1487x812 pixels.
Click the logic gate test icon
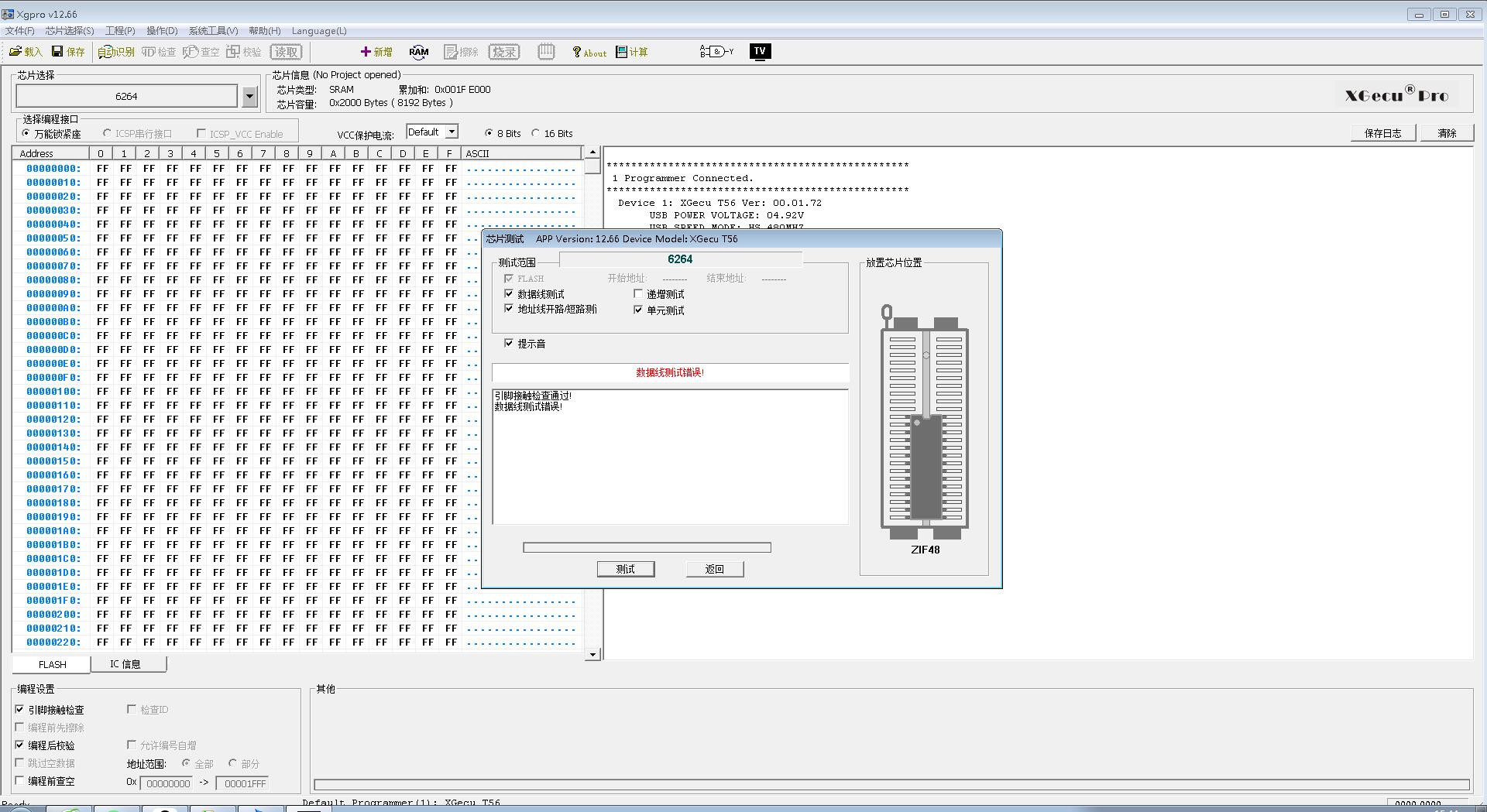point(716,52)
